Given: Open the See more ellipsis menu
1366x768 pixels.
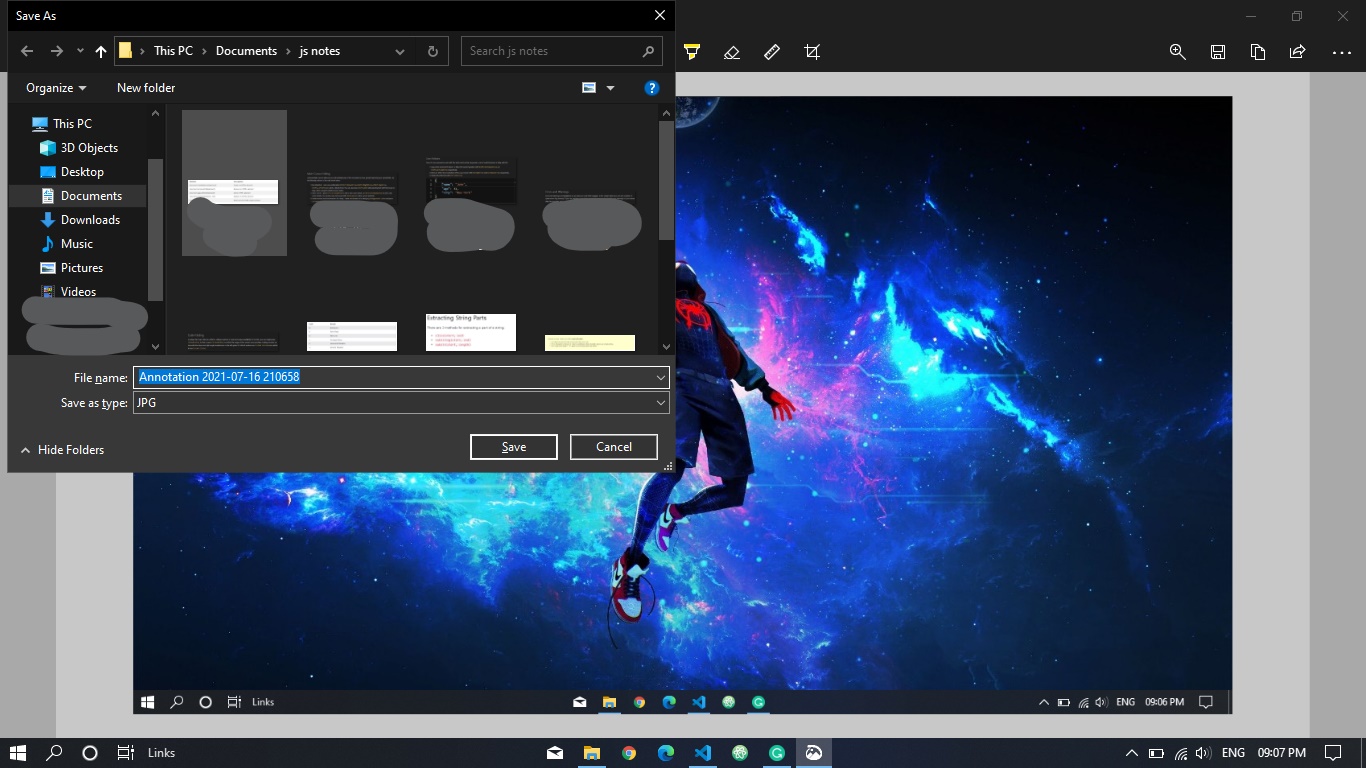Looking at the screenshot, I should (x=1342, y=52).
